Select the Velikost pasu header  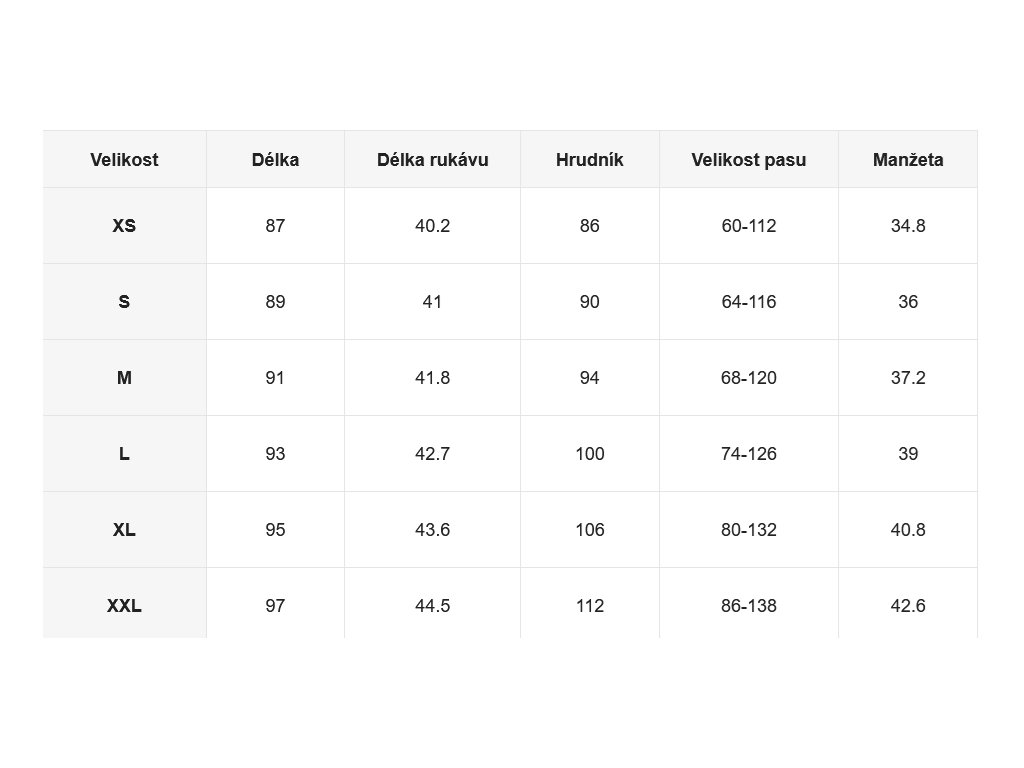coord(748,159)
